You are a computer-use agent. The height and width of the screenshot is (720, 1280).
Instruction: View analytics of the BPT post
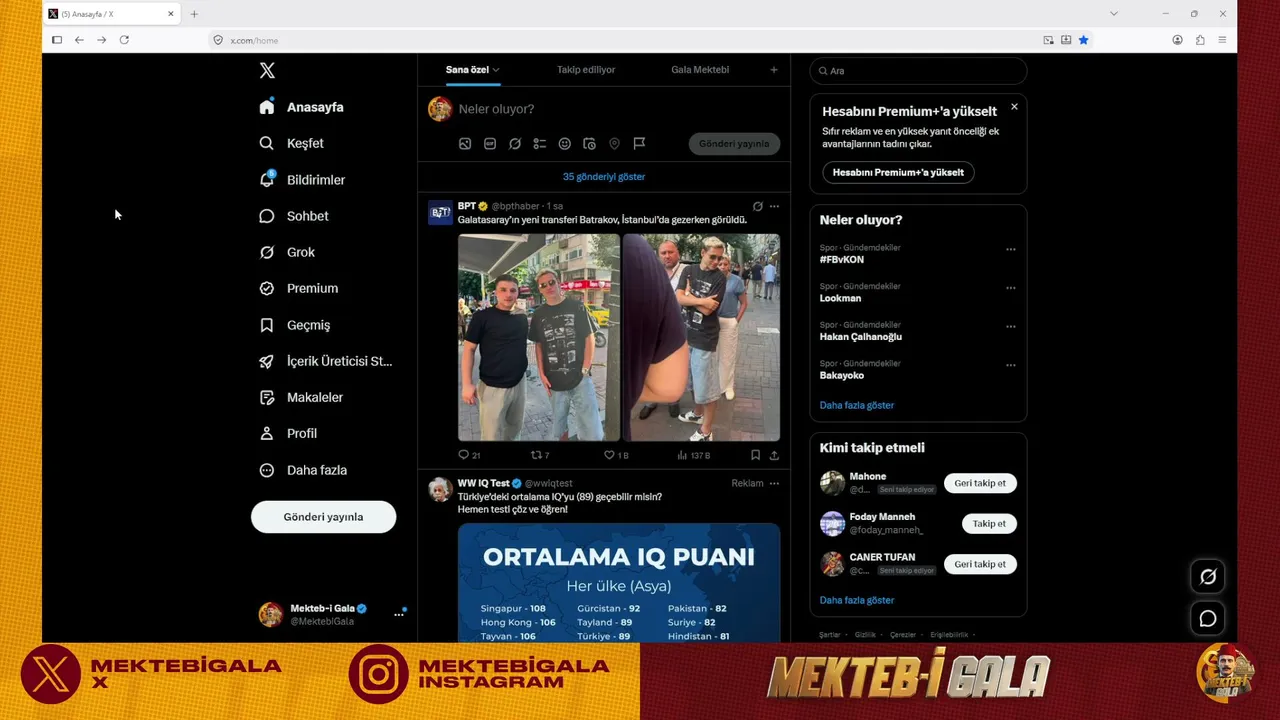pos(694,455)
